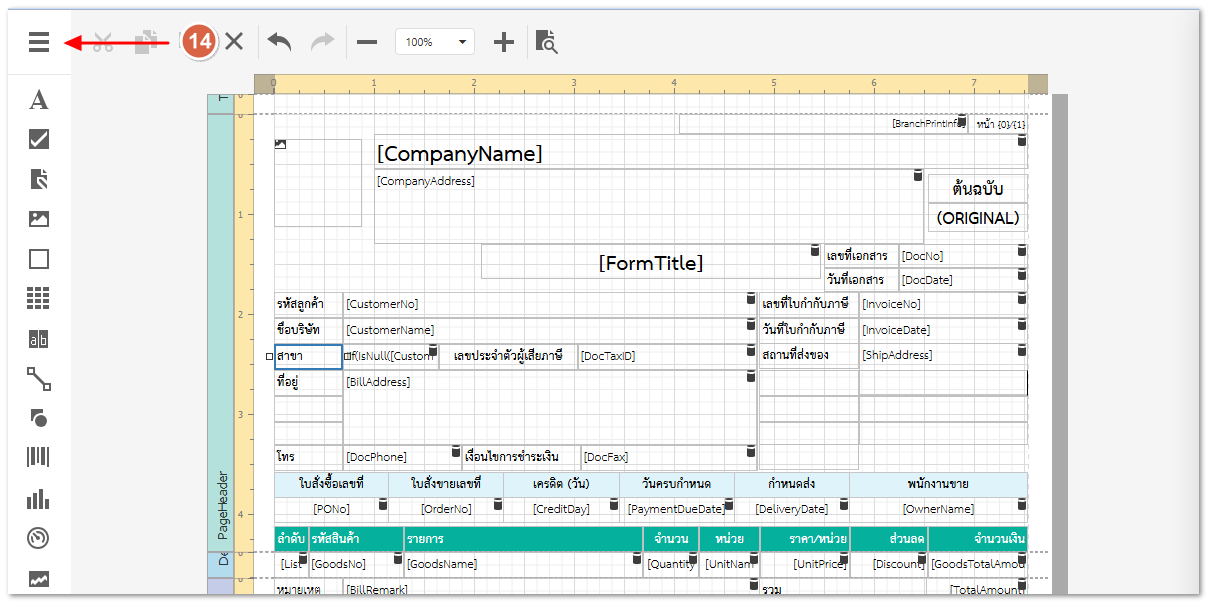The image size is (1207, 602).
Task: Select the Rich Text control tool
Action: pos(39,179)
